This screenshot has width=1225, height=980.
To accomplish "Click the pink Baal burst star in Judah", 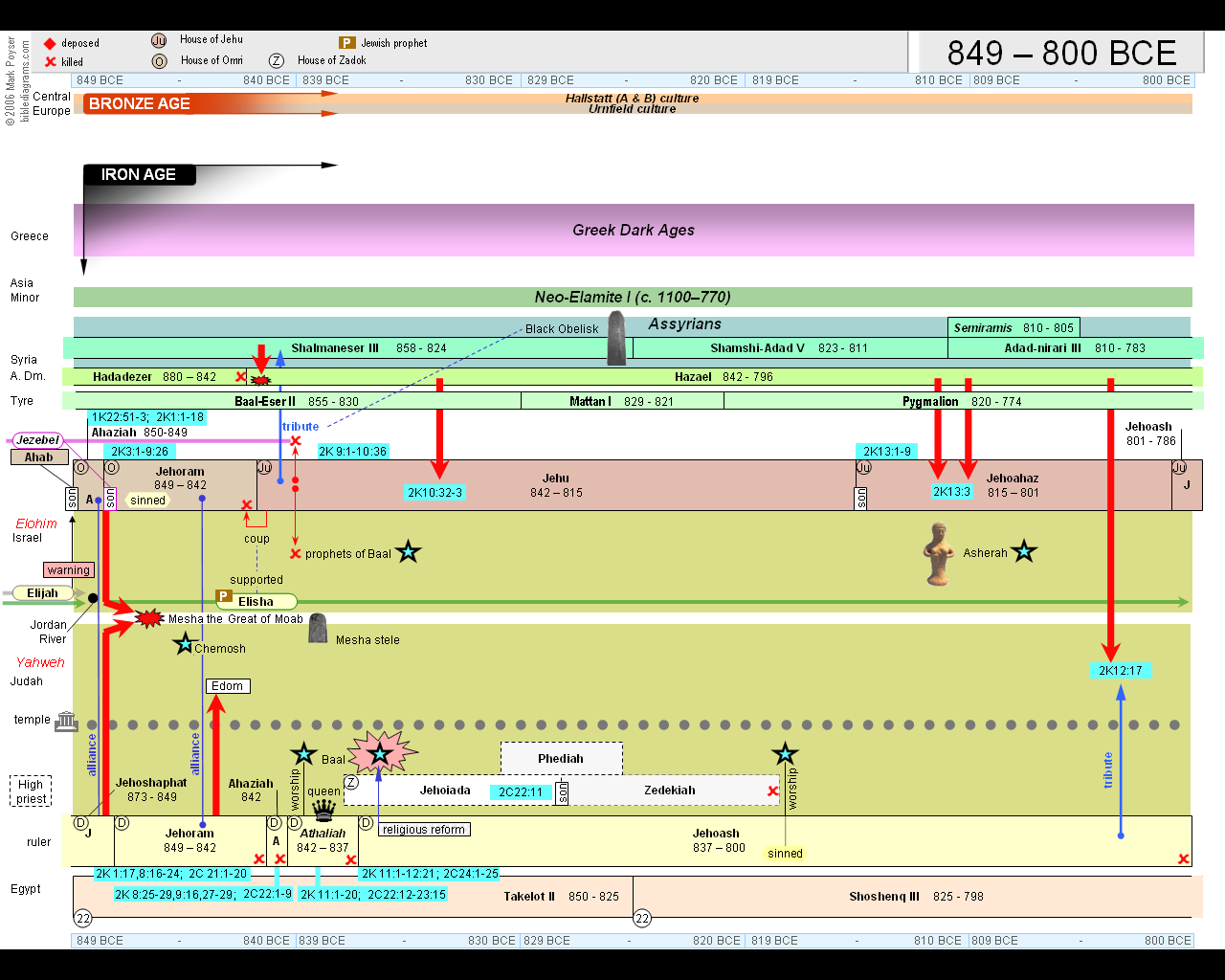I will pyautogui.click(x=381, y=753).
